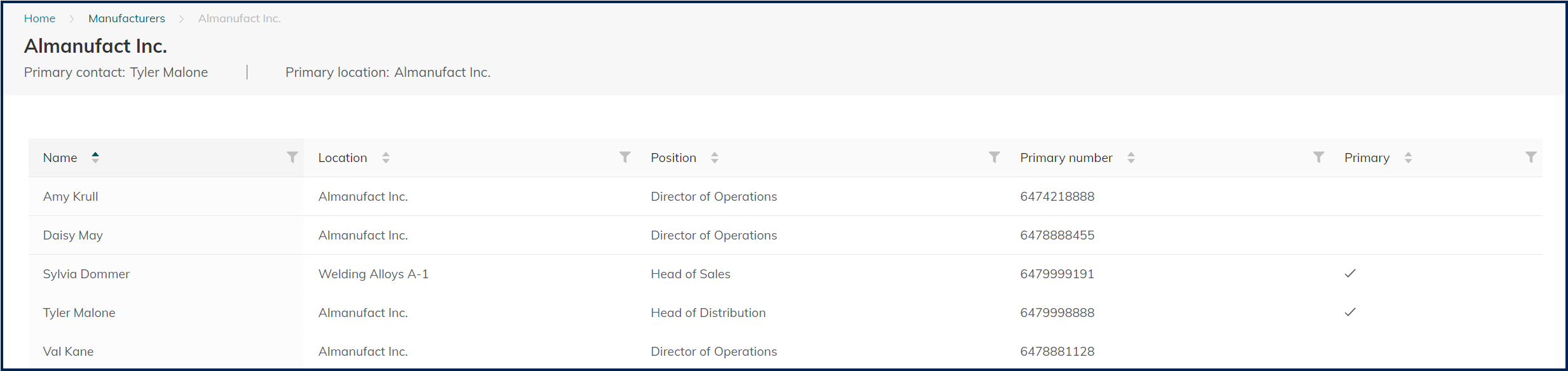
Task: Go to Home breadcrumb link
Action: 39,18
